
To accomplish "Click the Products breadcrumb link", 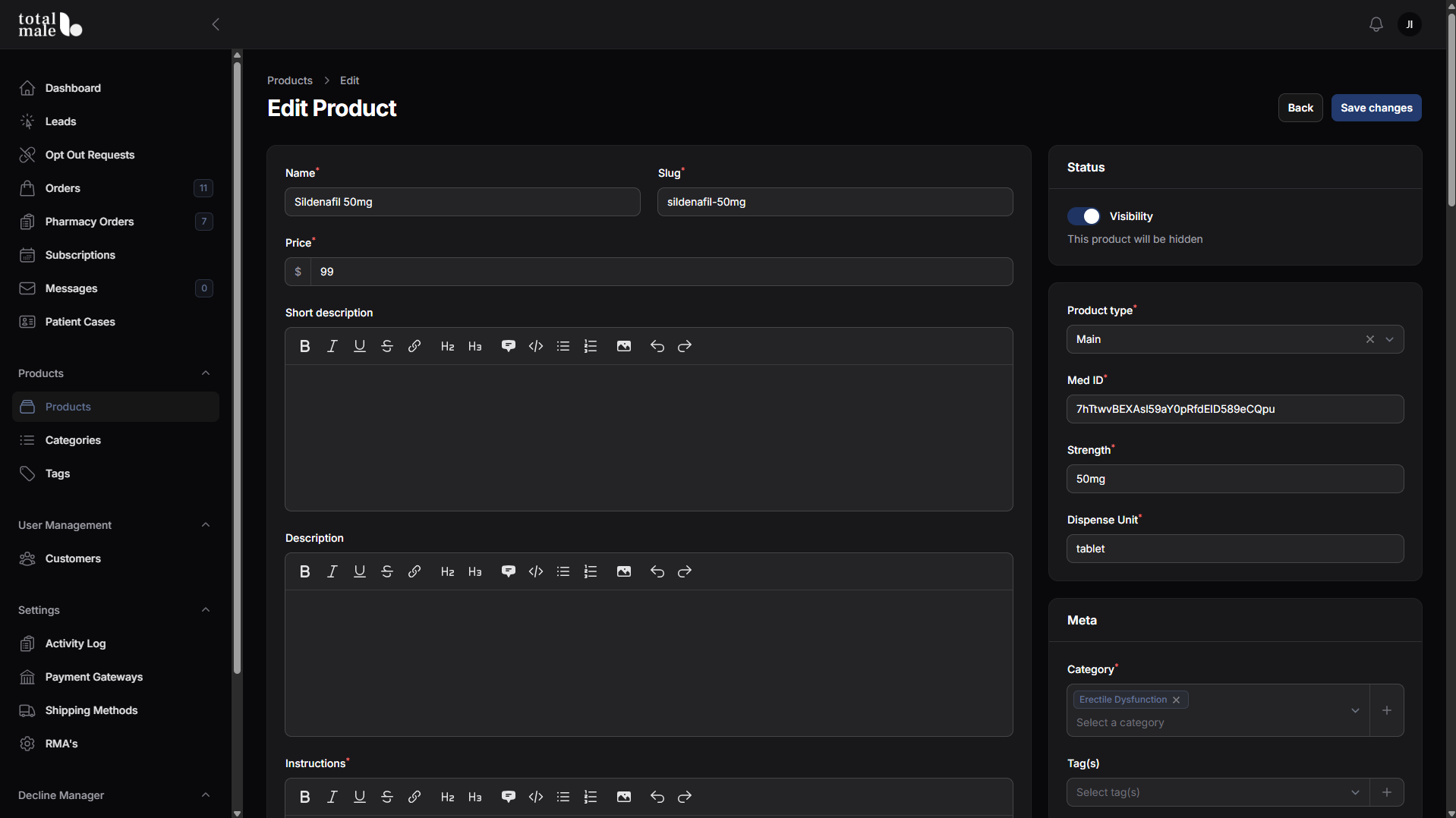I will tap(290, 80).
